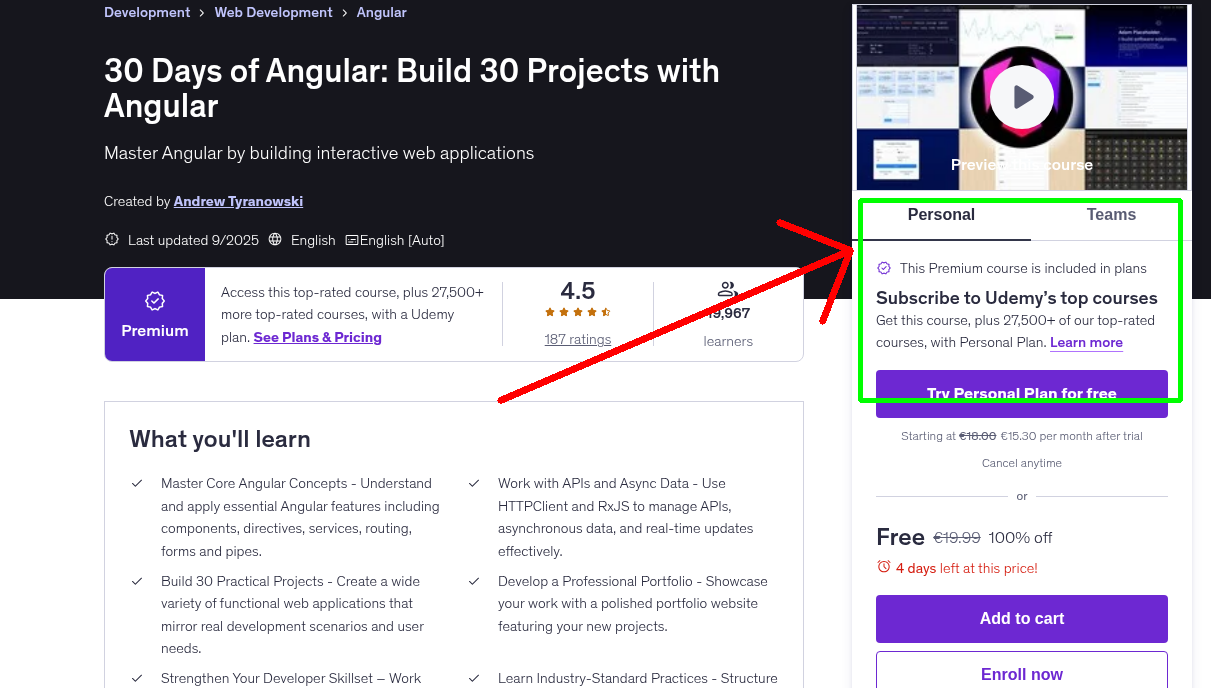Click the chevron between Development and Web Development

(202, 13)
